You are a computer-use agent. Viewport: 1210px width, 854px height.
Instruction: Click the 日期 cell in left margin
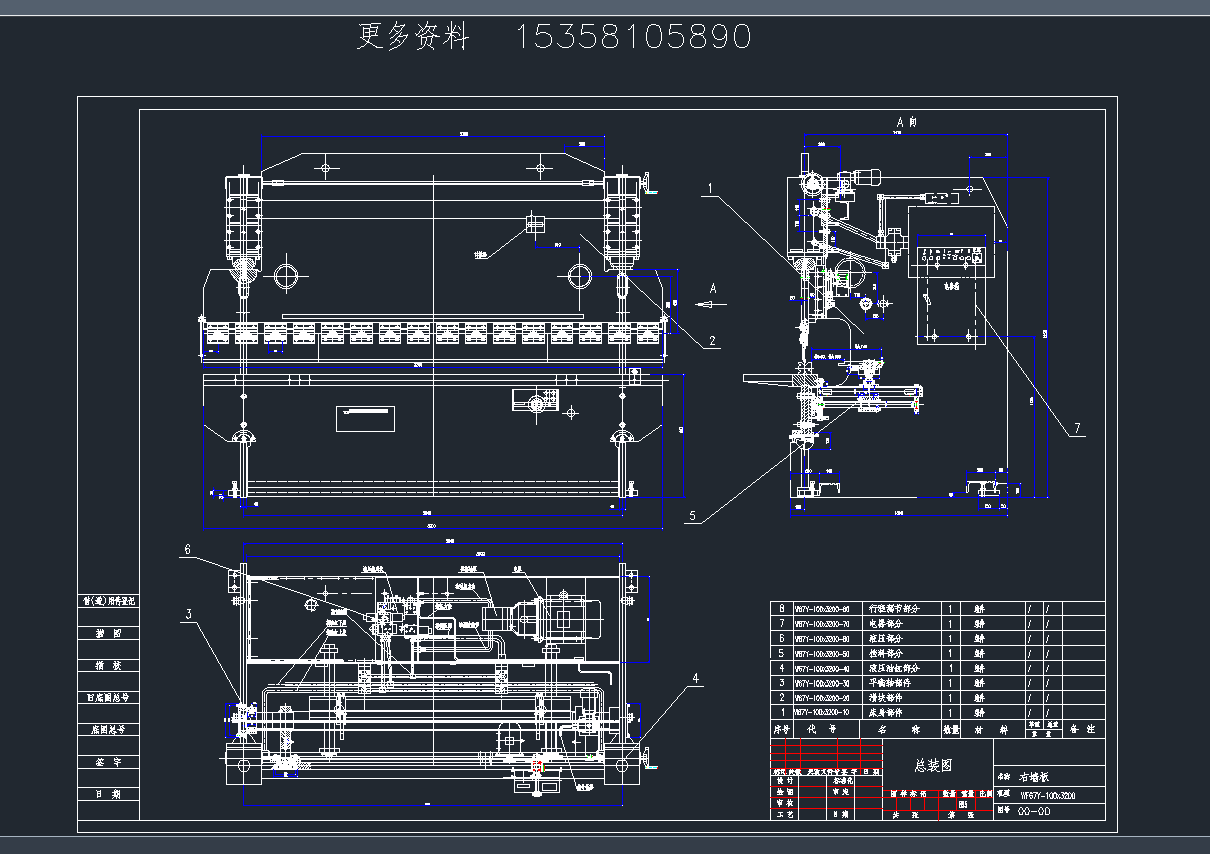point(108,794)
